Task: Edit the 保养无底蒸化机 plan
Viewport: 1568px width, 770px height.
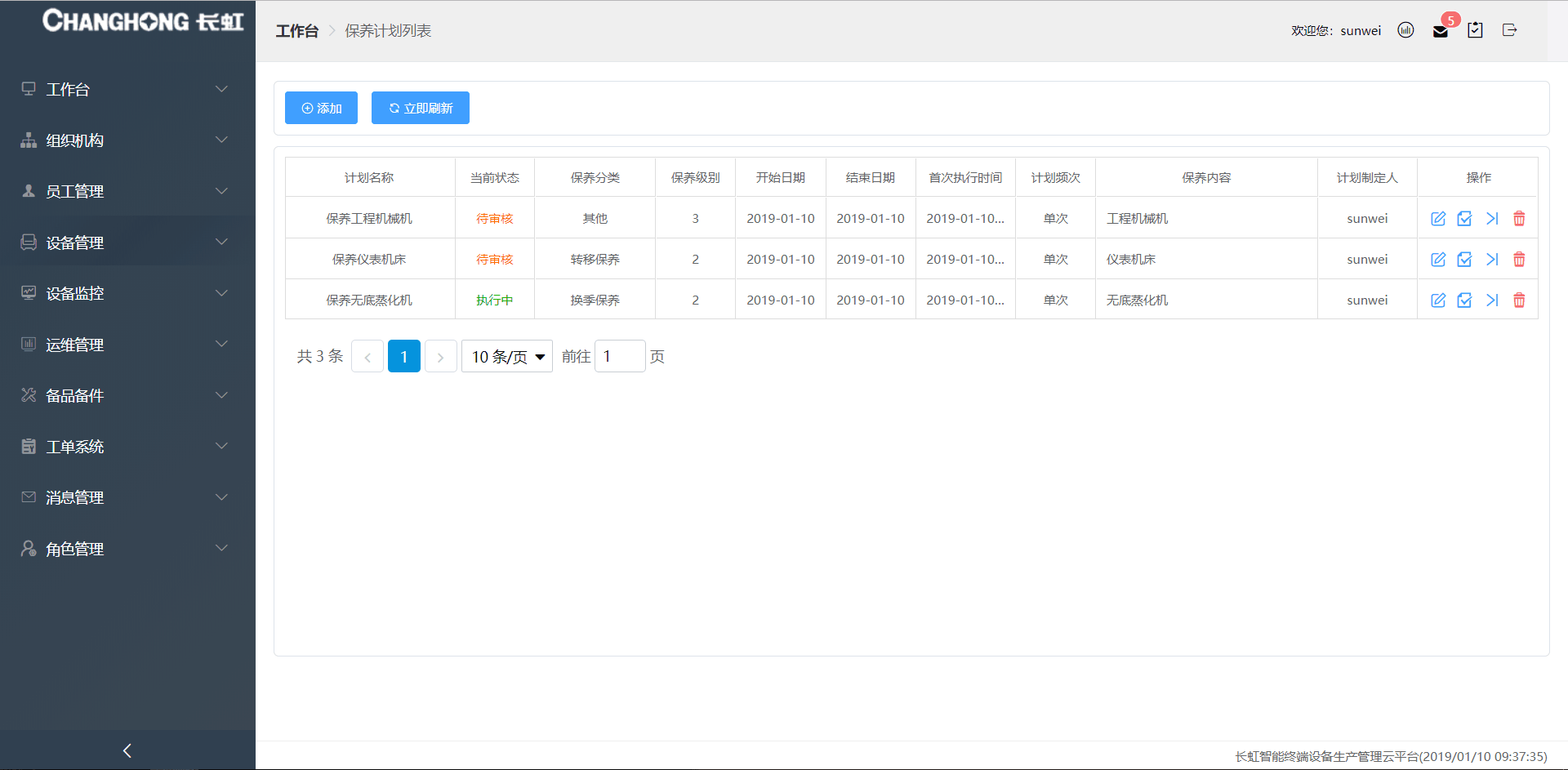Action: 1438,300
